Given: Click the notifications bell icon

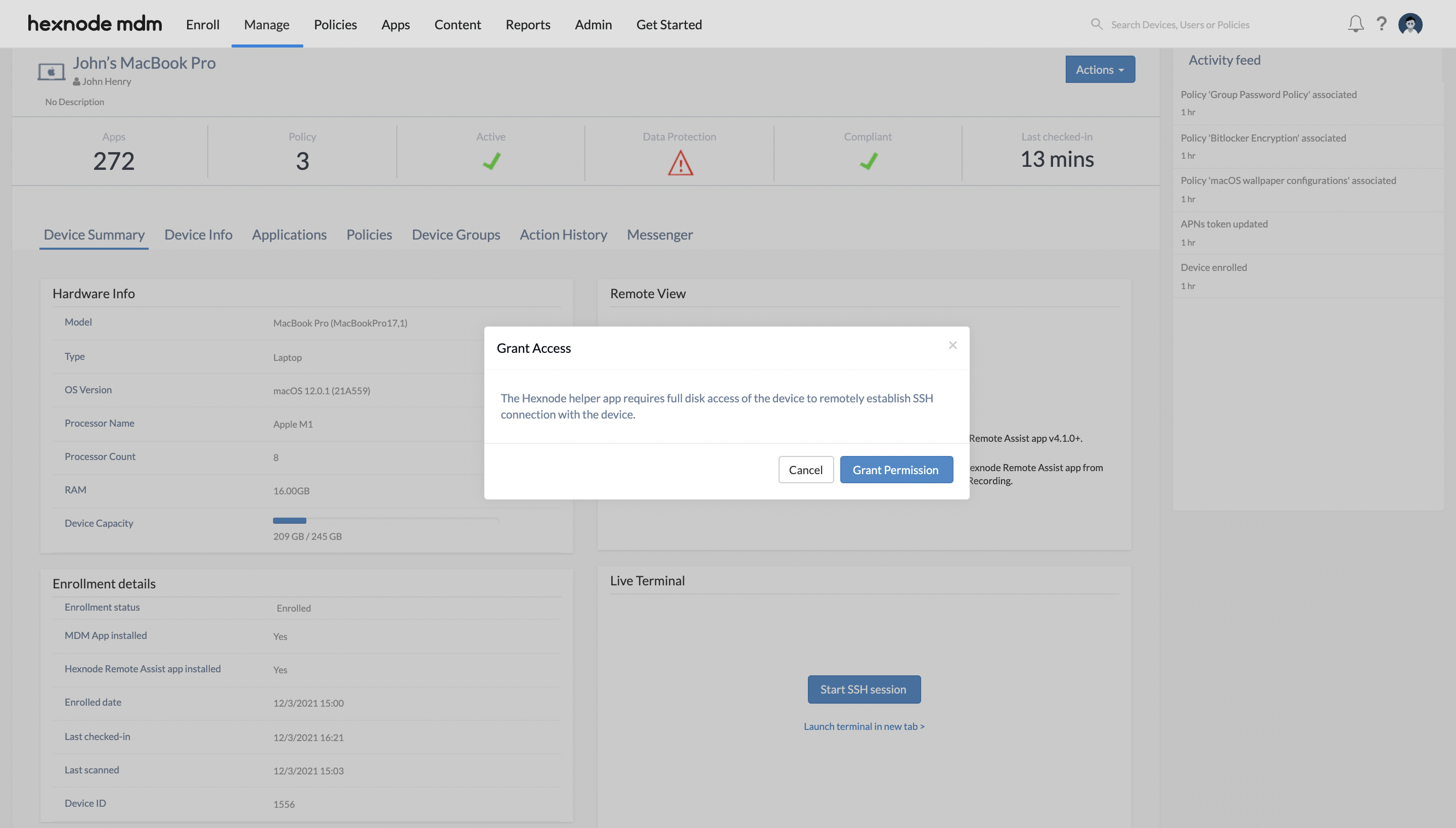Looking at the screenshot, I should [1355, 24].
